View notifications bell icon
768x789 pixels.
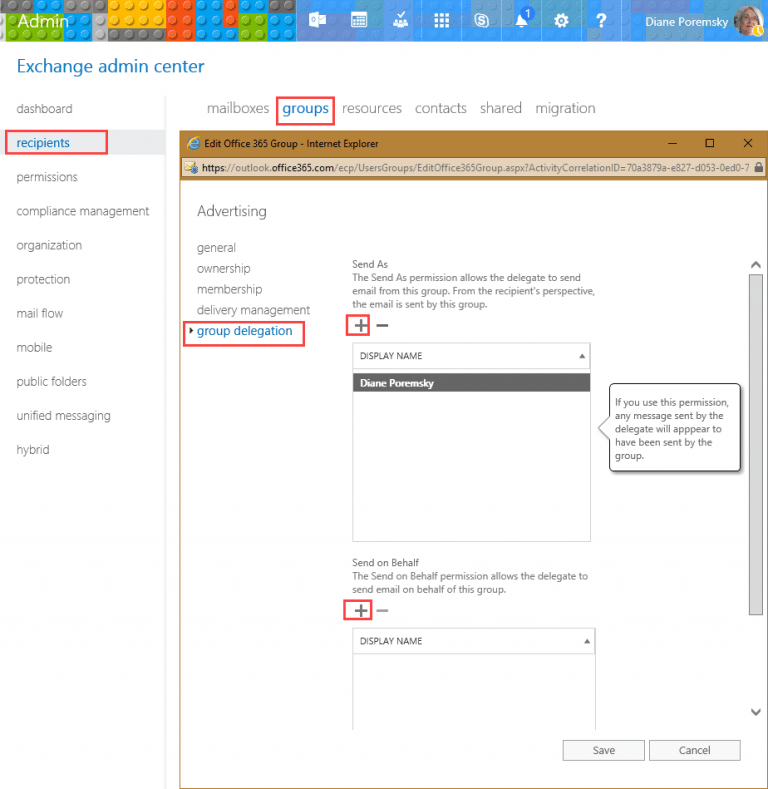(x=522, y=20)
